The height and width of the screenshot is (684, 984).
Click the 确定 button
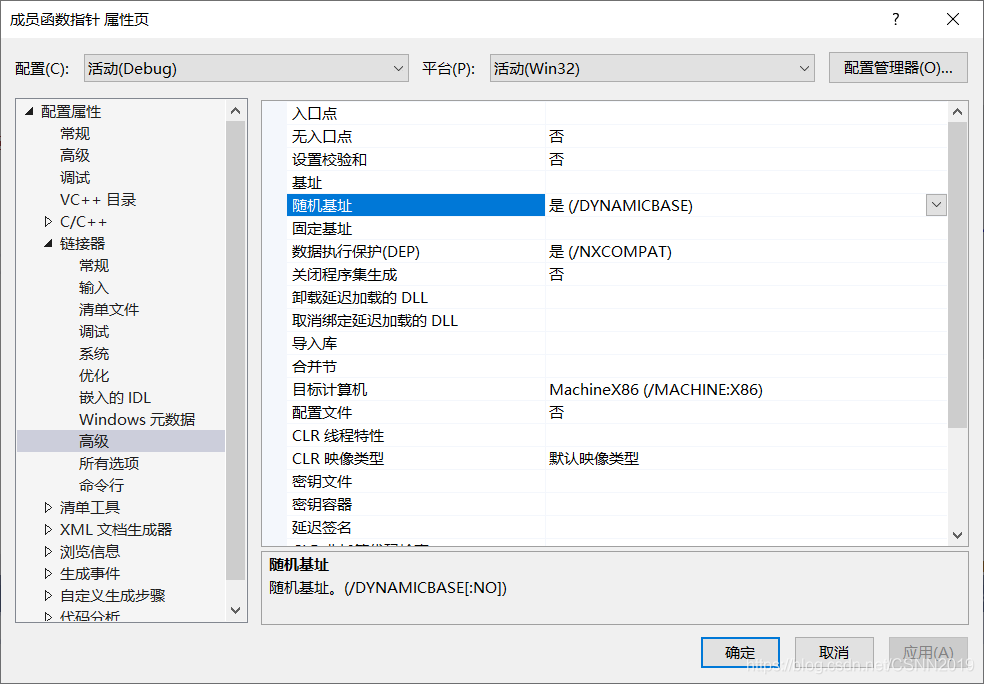coord(739,652)
